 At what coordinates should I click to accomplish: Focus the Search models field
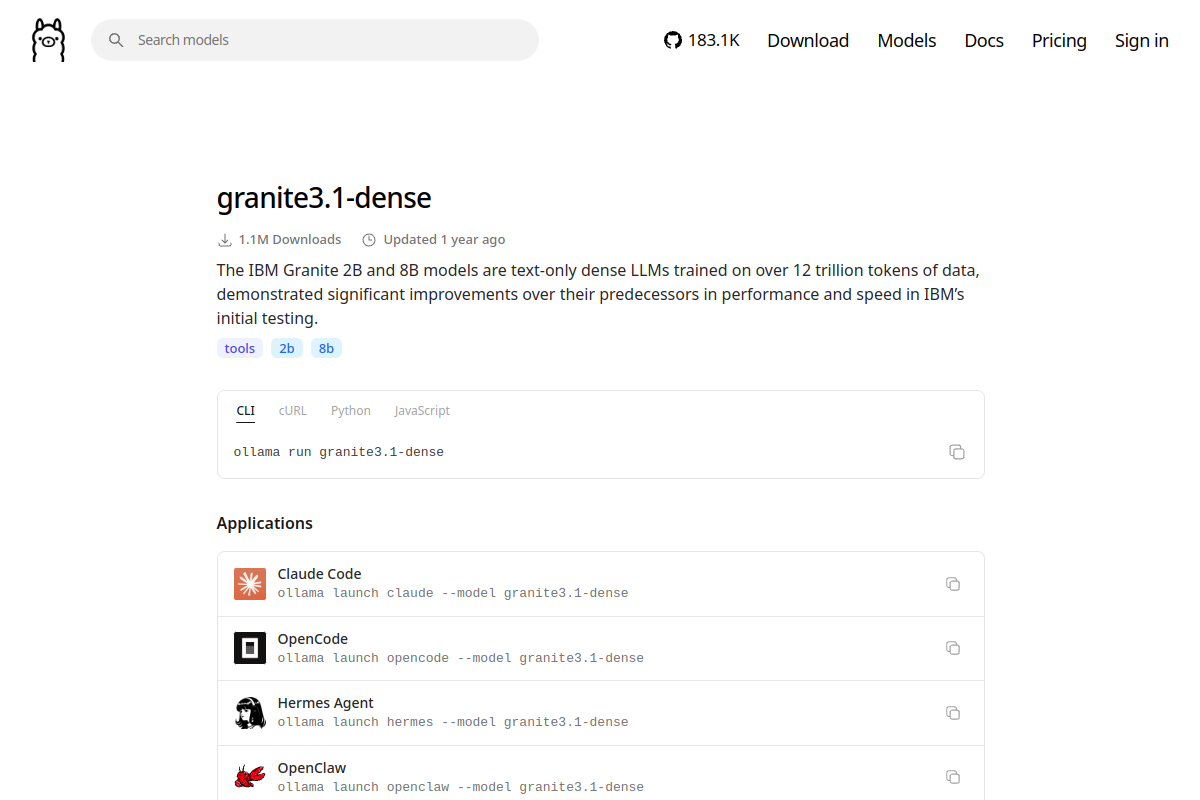(315, 40)
